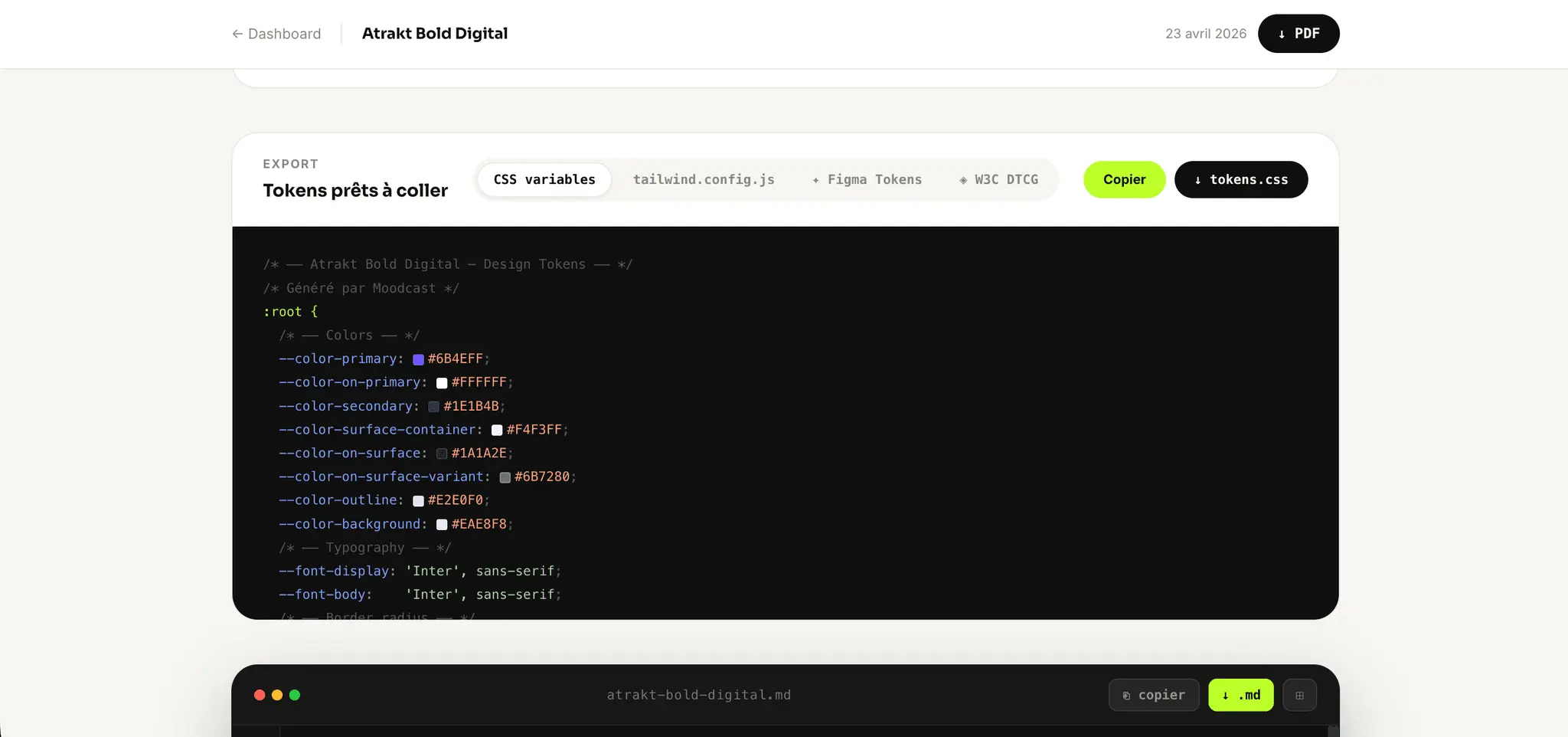Switch to W3C DTCG tab
The width and height of the screenshot is (1568, 737).
(998, 179)
